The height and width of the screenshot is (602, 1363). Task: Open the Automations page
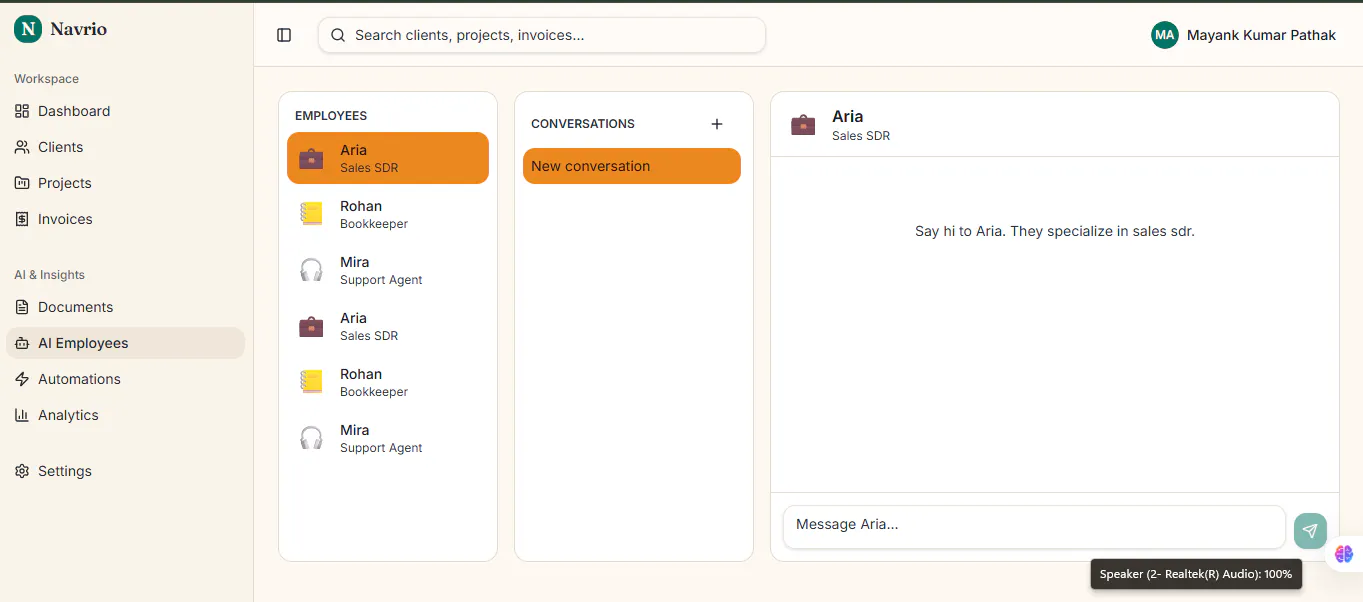125,379
